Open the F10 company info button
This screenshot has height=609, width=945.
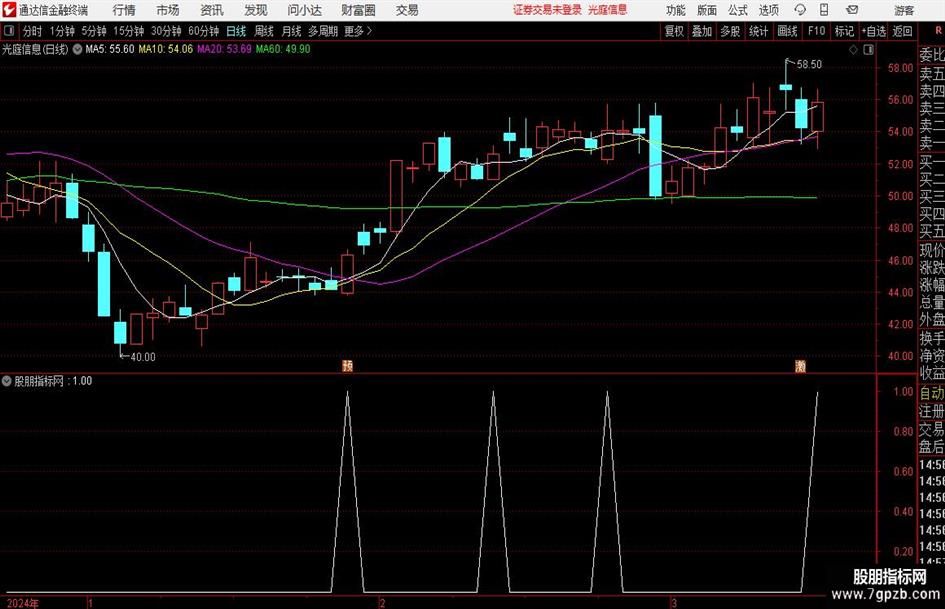pyautogui.click(x=816, y=31)
